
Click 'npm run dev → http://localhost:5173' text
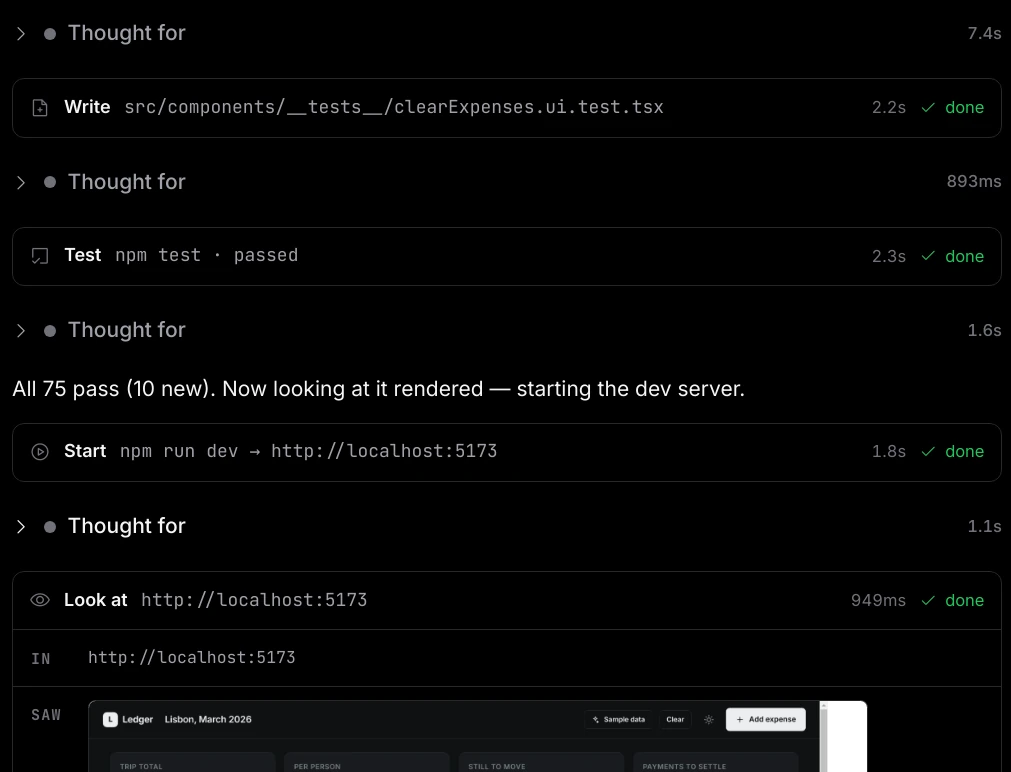[308, 451]
